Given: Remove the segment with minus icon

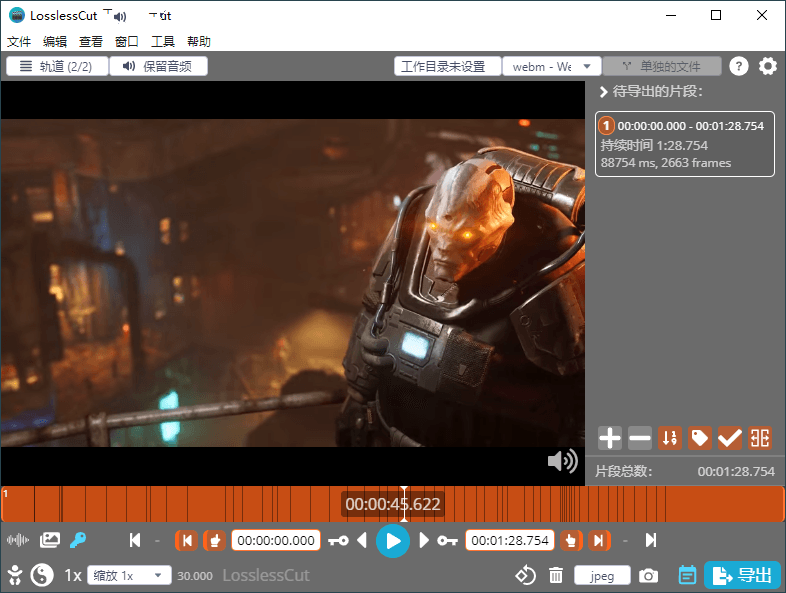Looking at the screenshot, I should (x=640, y=438).
